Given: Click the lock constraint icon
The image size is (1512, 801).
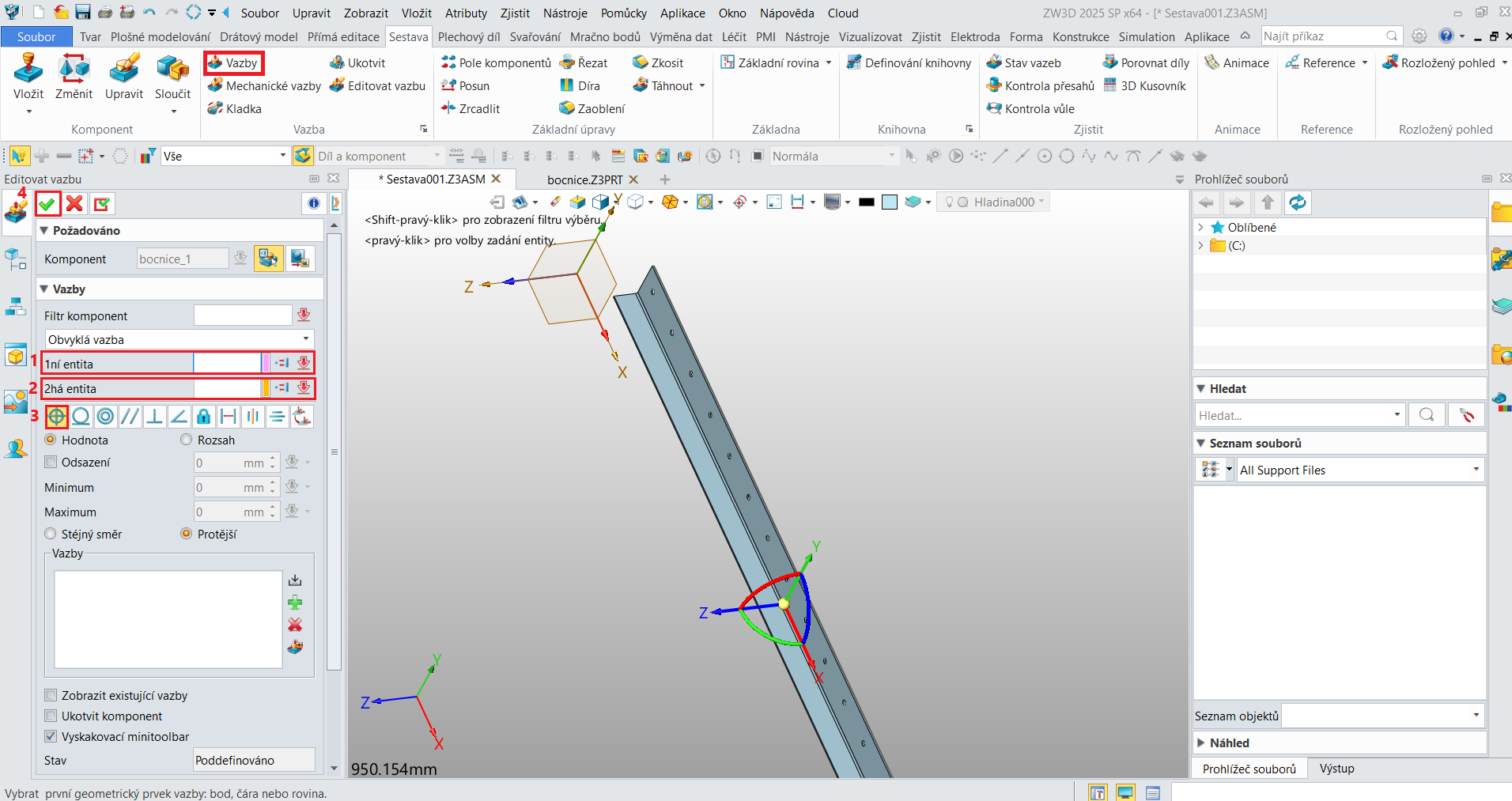Looking at the screenshot, I should coord(204,416).
